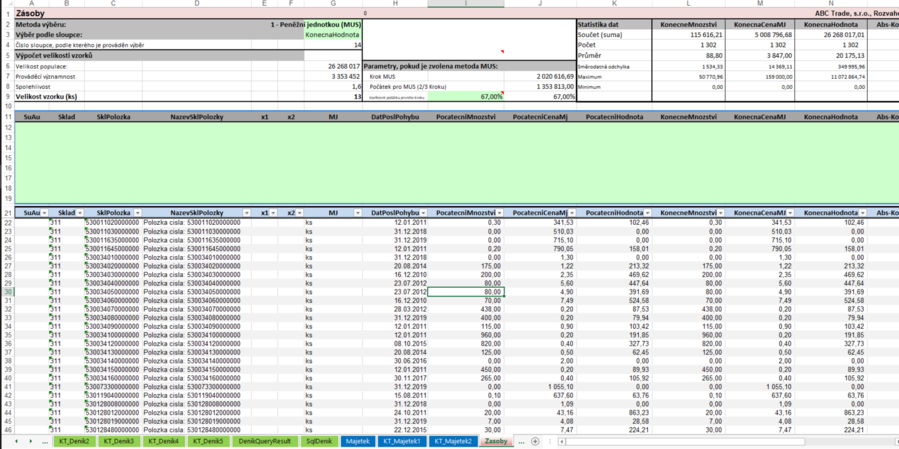Image resolution: width=899 pixels, height=449 pixels.
Task: Select row header 30
Action: (x=7, y=292)
